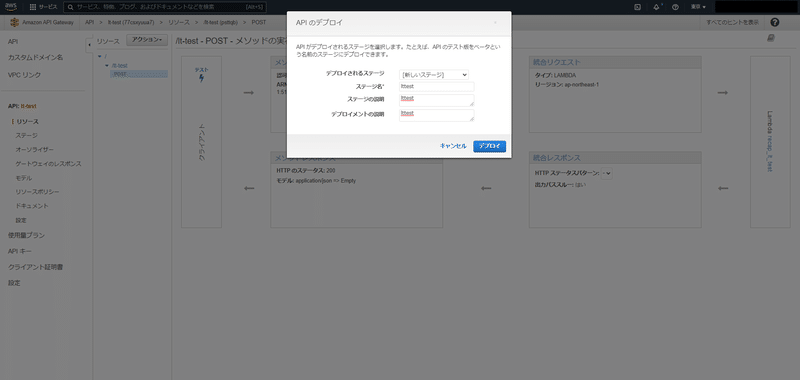This screenshot has height=380, width=800.
Task: Click the 統合レスポンス panel heading
Action: [557, 158]
